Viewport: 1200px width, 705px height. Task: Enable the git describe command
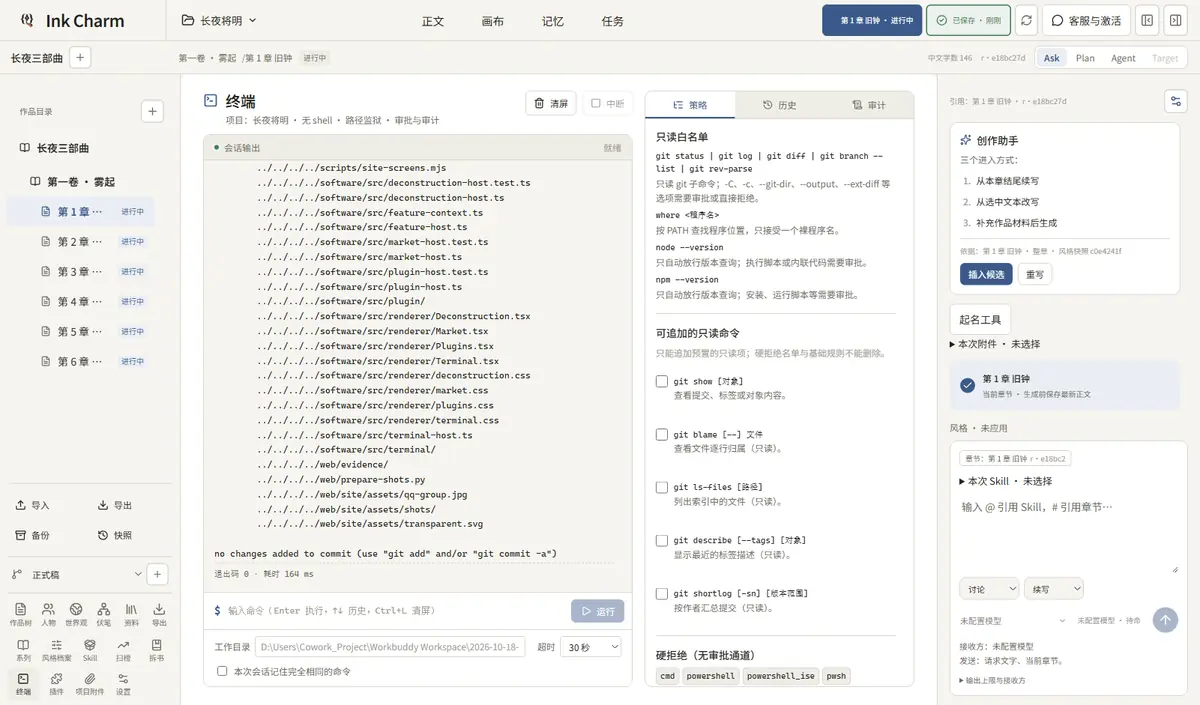662,540
